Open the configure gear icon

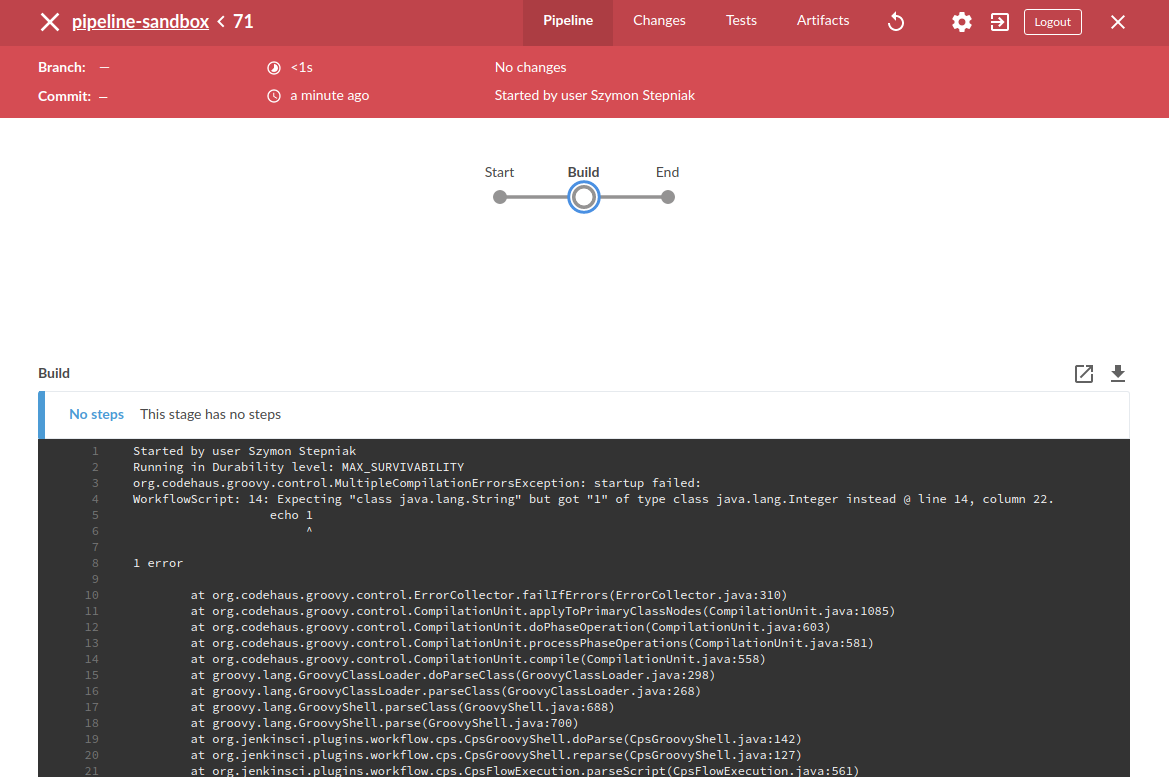[962, 22]
